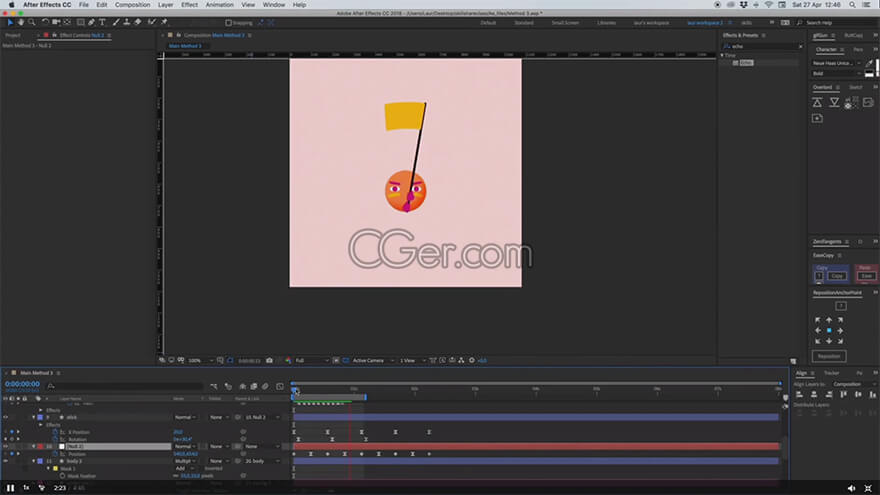Collapse the body 3 layer twirl arrow

click(34, 461)
